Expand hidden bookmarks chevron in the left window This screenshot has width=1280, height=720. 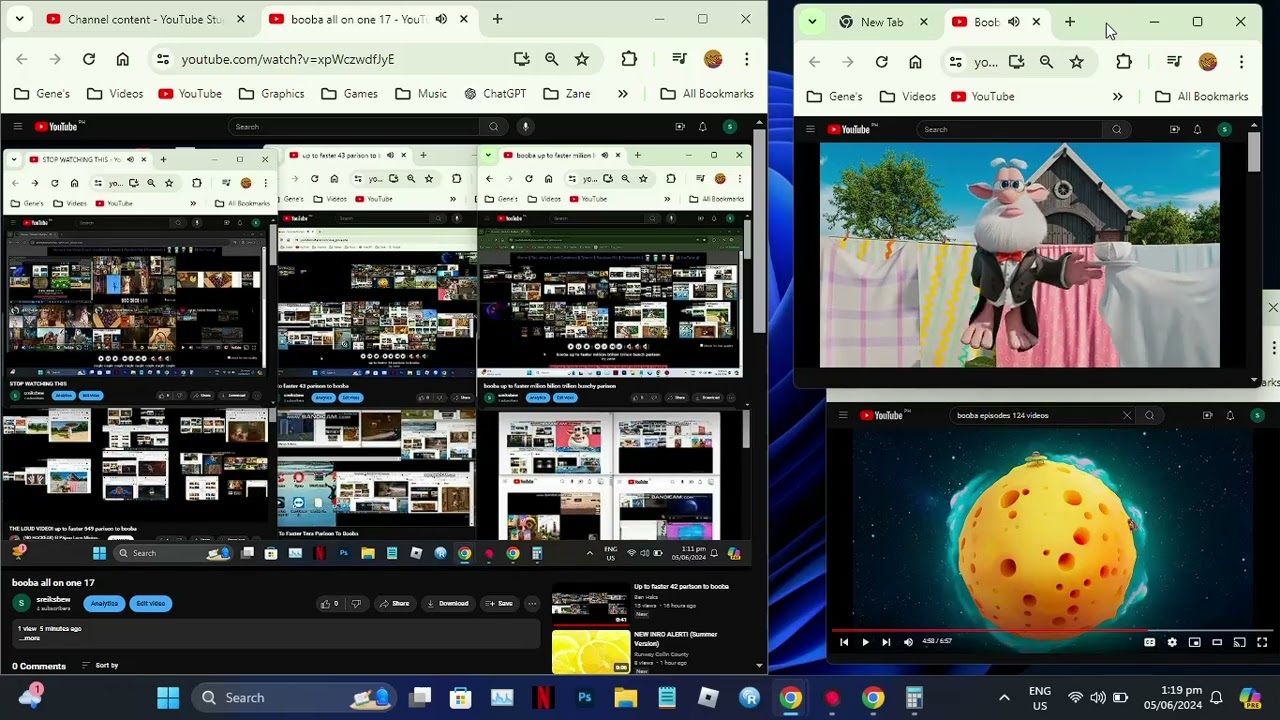click(x=622, y=94)
